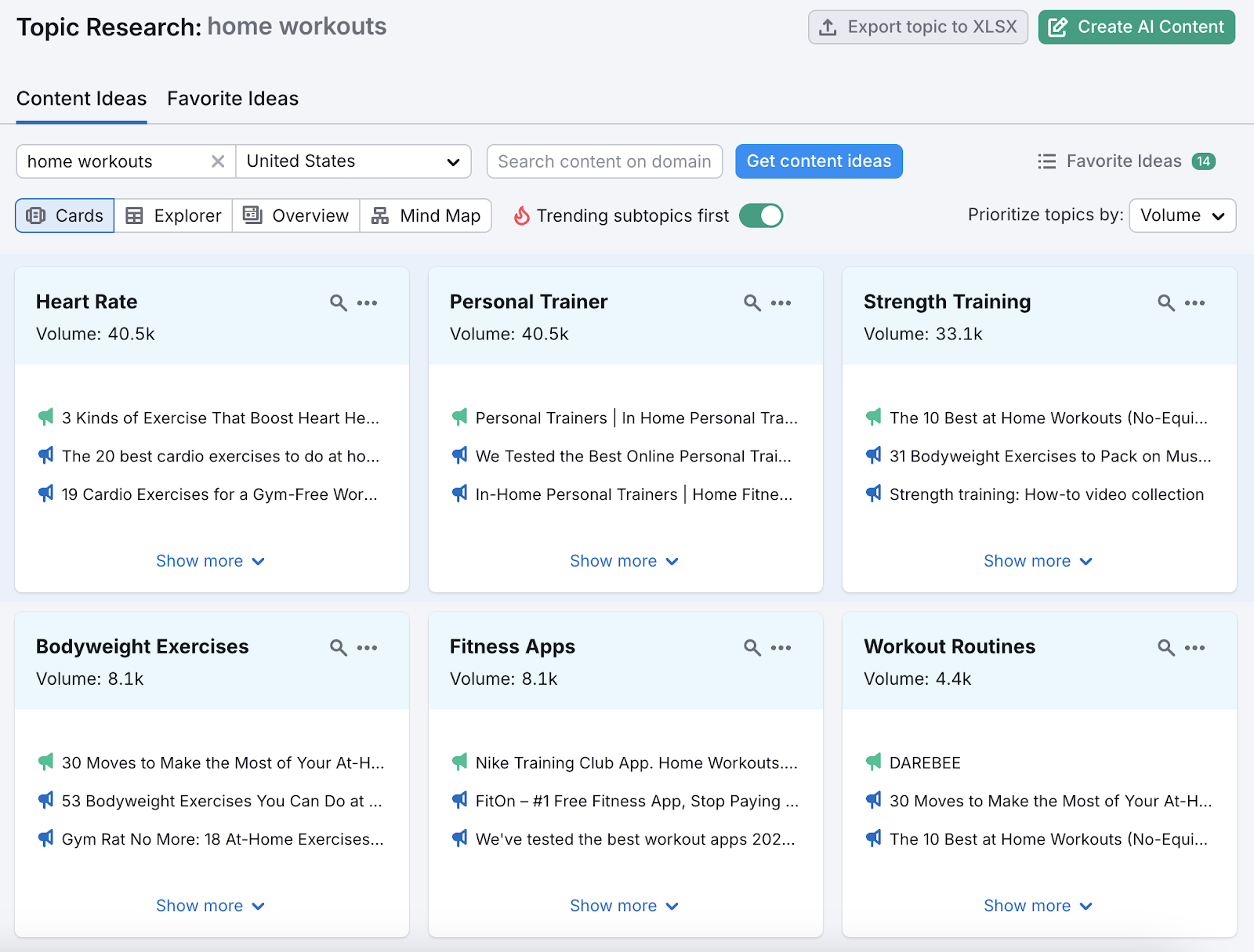Clear the home workouts search query
The width and height of the screenshot is (1254, 952).
(218, 161)
